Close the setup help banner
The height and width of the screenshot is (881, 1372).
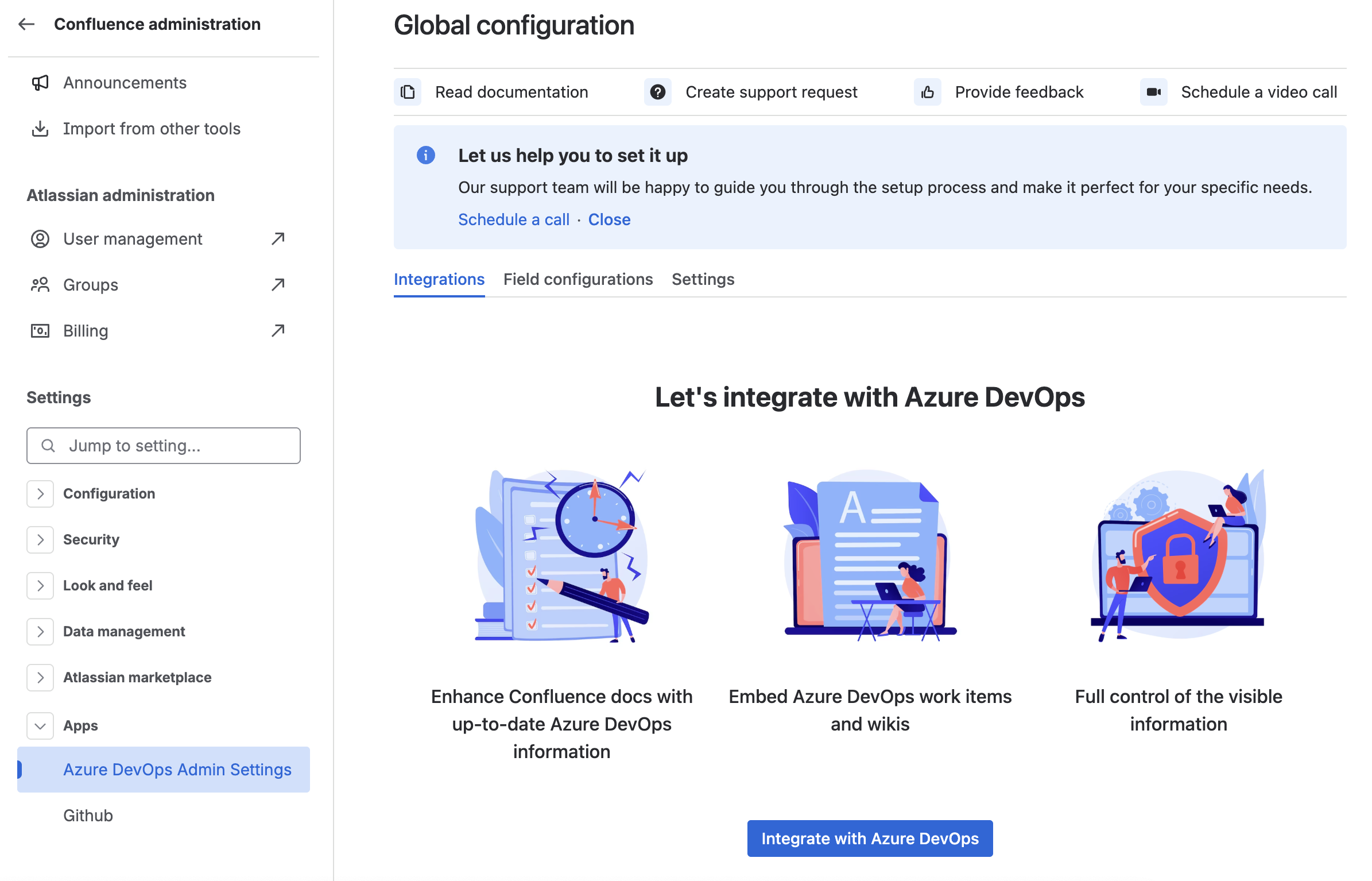pyautogui.click(x=610, y=219)
